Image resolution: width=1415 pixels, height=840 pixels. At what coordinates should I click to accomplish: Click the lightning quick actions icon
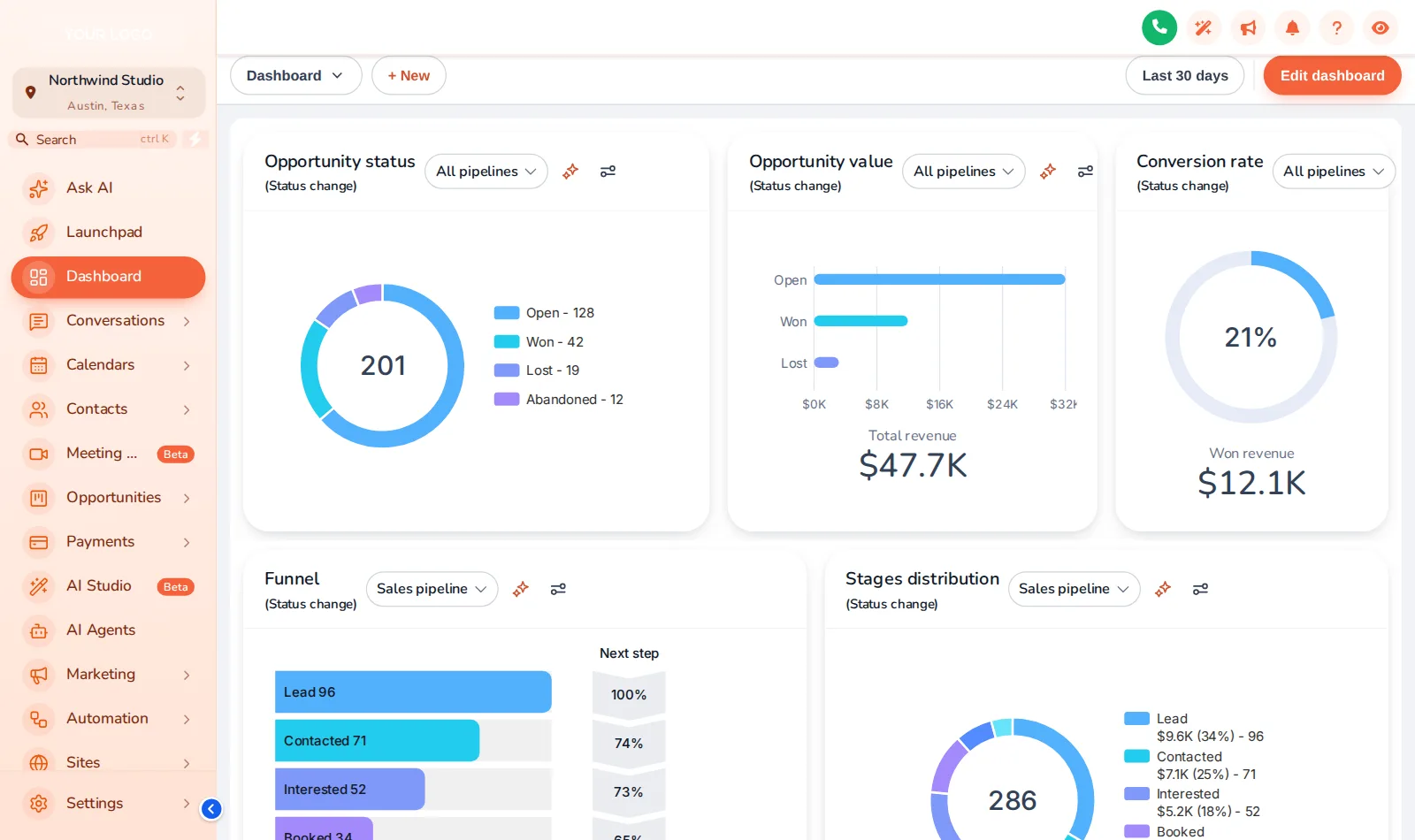pos(195,139)
